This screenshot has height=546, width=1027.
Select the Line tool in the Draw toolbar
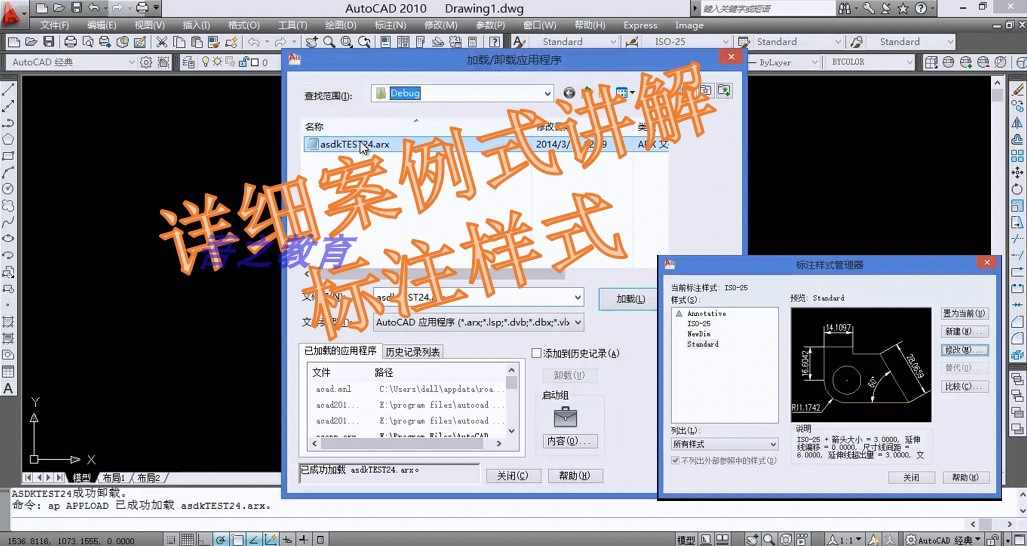click(x=9, y=90)
